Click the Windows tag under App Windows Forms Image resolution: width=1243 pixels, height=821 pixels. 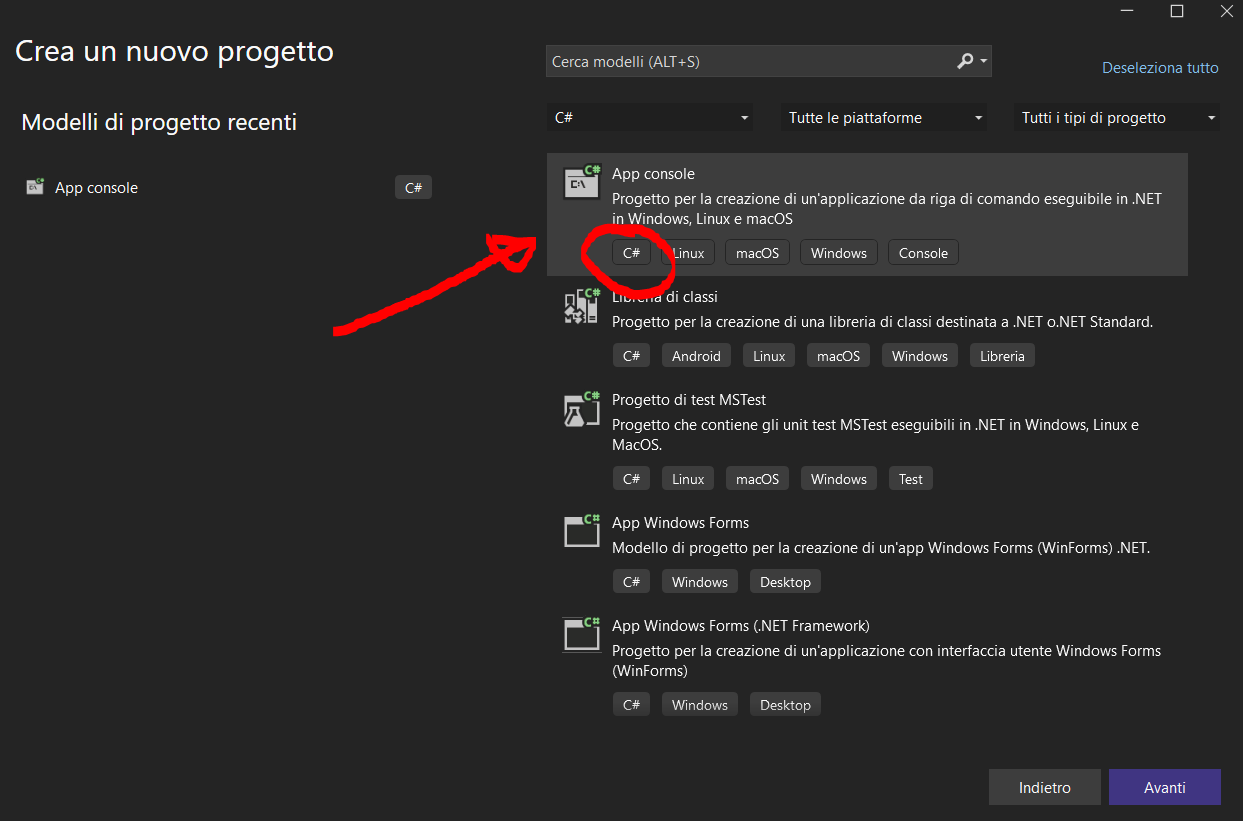(700, 582)
